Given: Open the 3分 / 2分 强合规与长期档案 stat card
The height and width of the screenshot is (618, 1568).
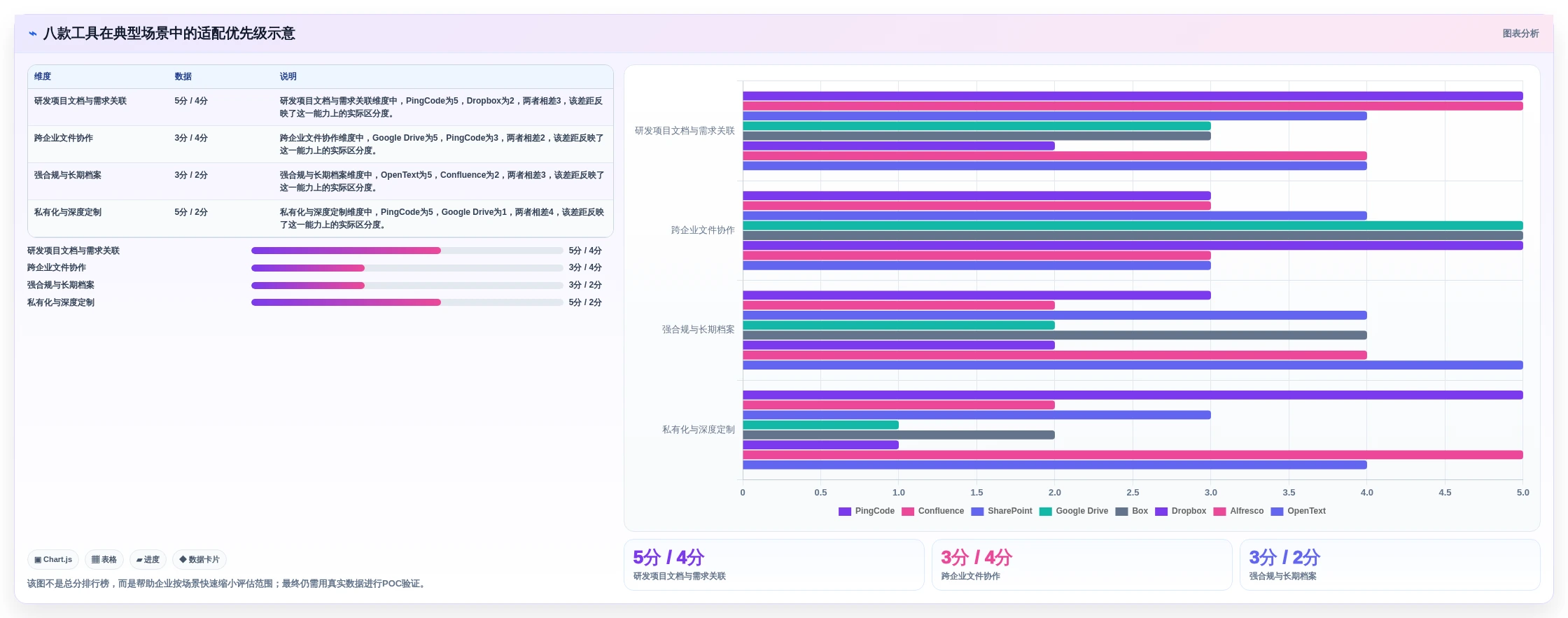Looking at the screenshot, I should pos(1390,565).
